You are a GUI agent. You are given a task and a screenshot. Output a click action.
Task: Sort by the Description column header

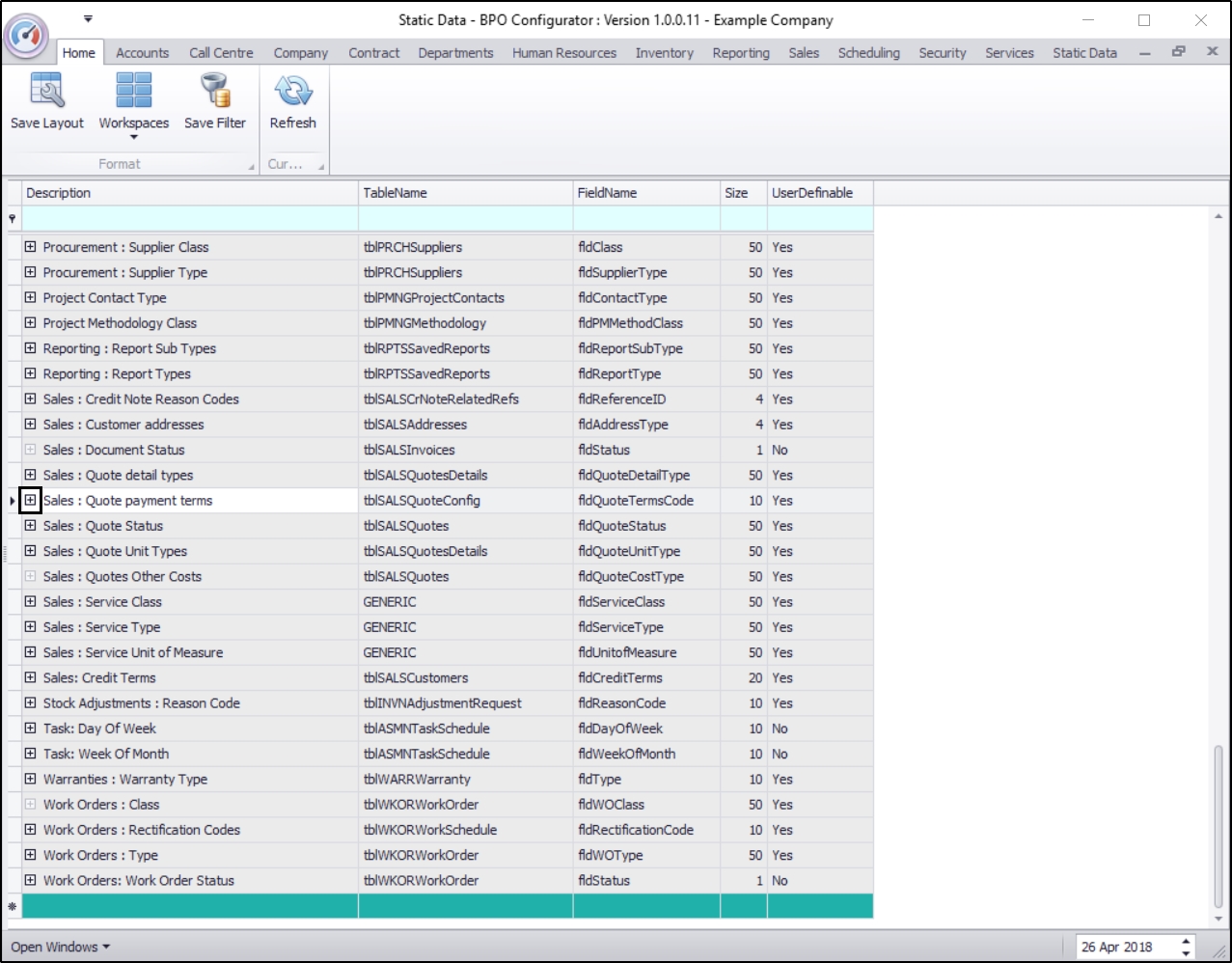coord(189,193)
